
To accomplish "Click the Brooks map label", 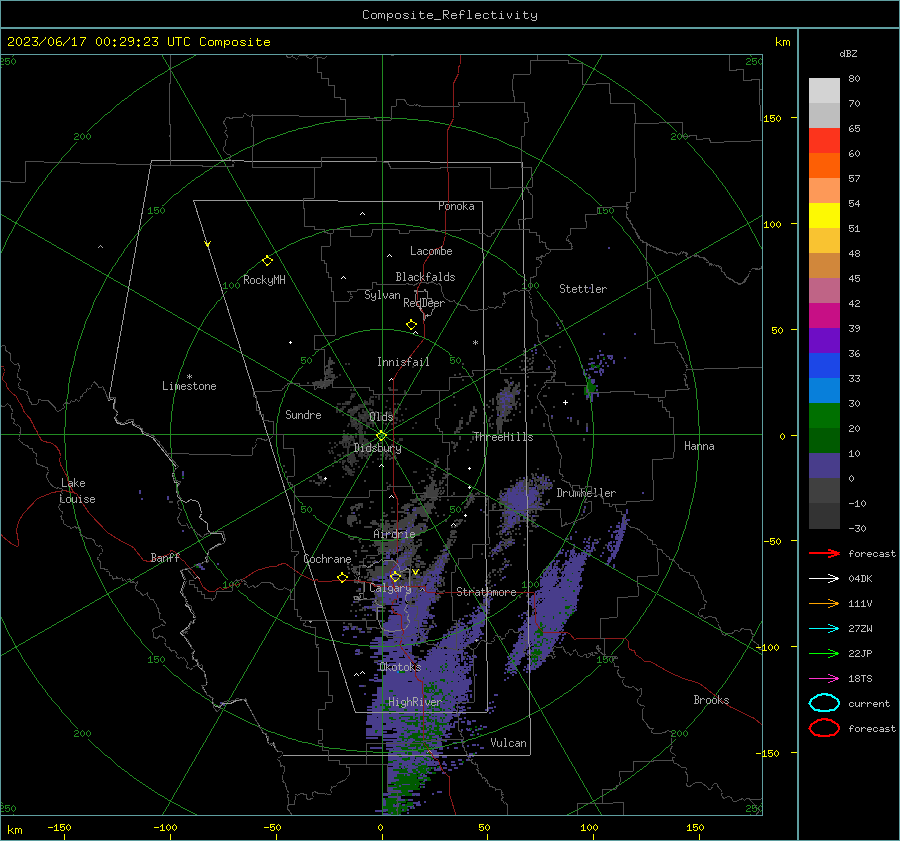I will point(711,700).
